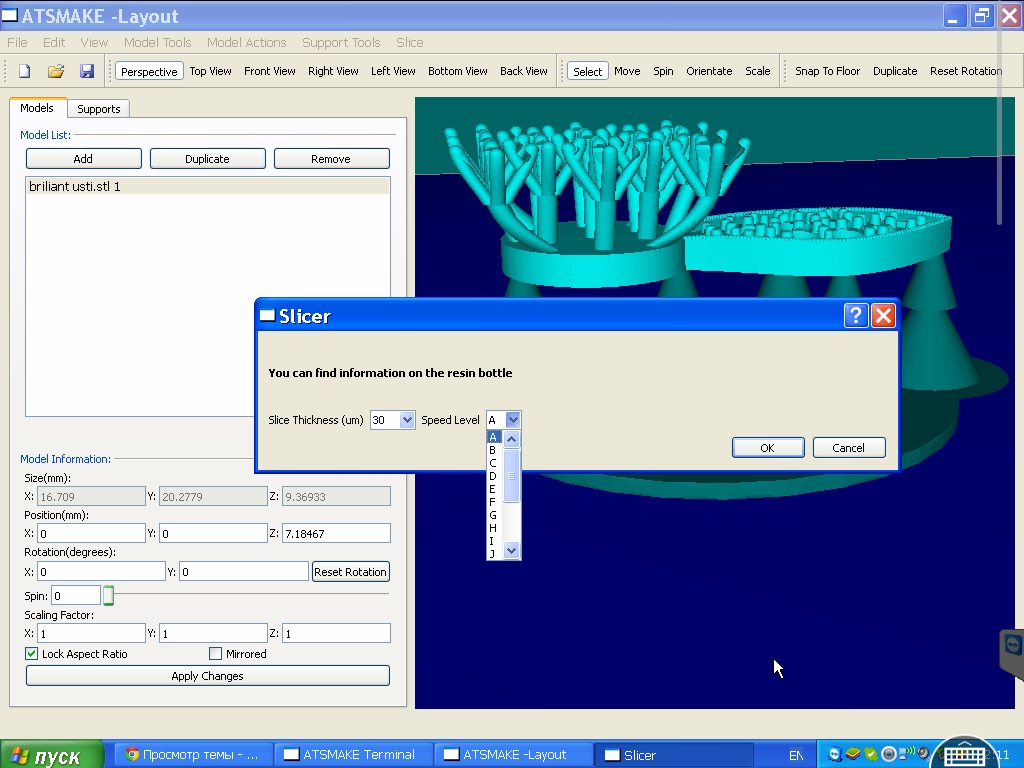
Task: Click the on-screen keyboard tray icon
Action: 964,756
